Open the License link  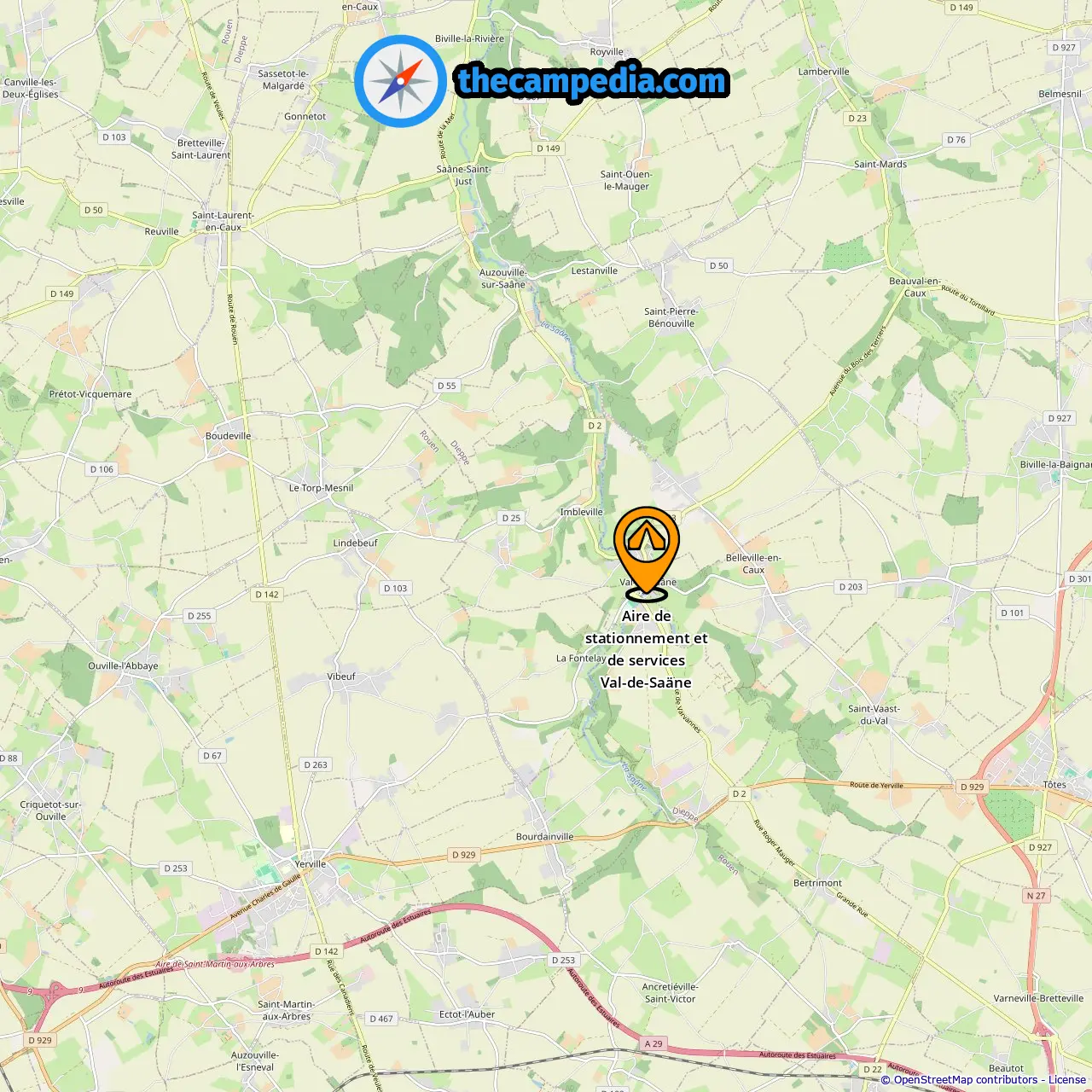click(x=1067, y=1080)
